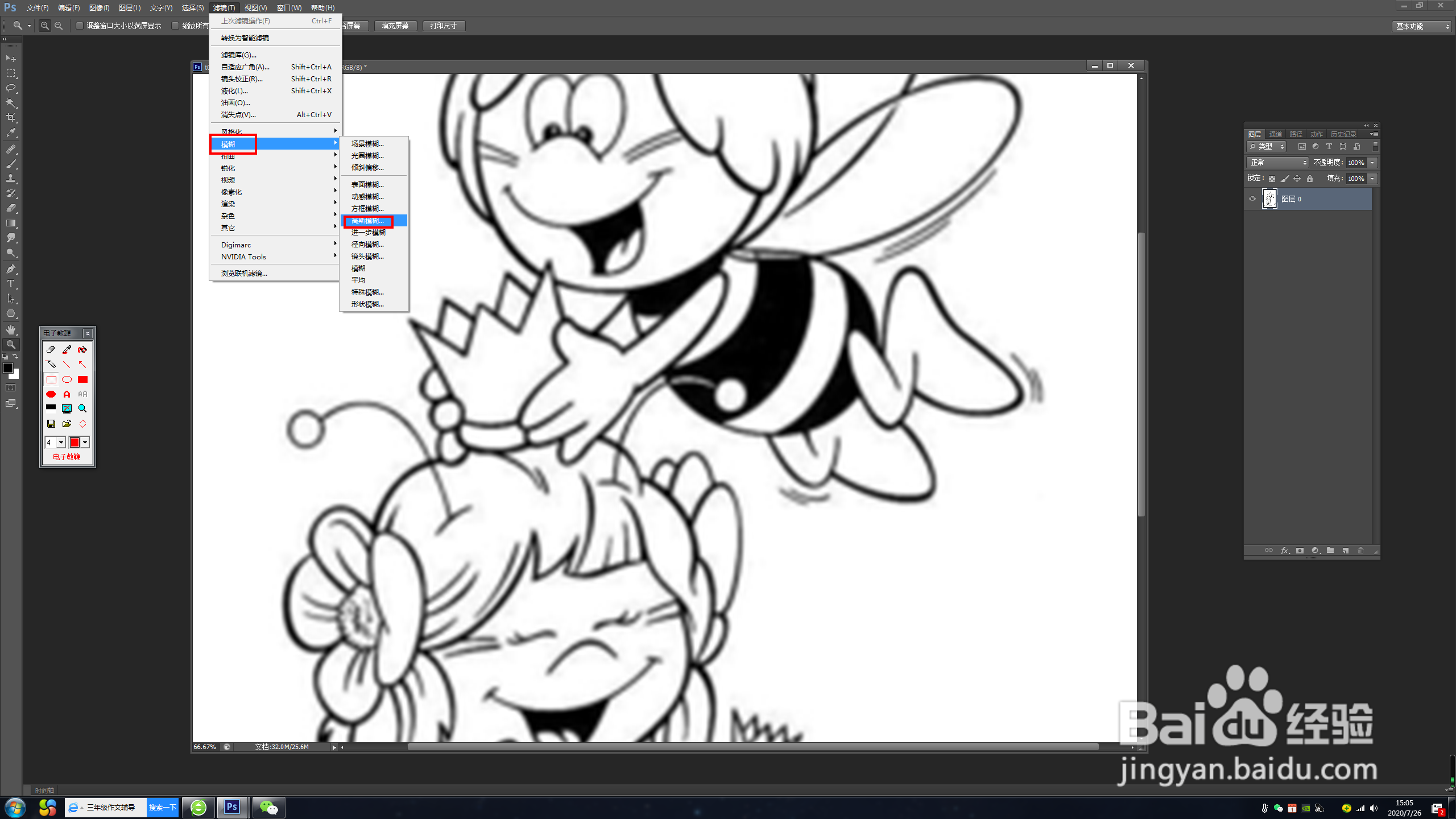Click the foreground color swatch

[x=8, y=368]
